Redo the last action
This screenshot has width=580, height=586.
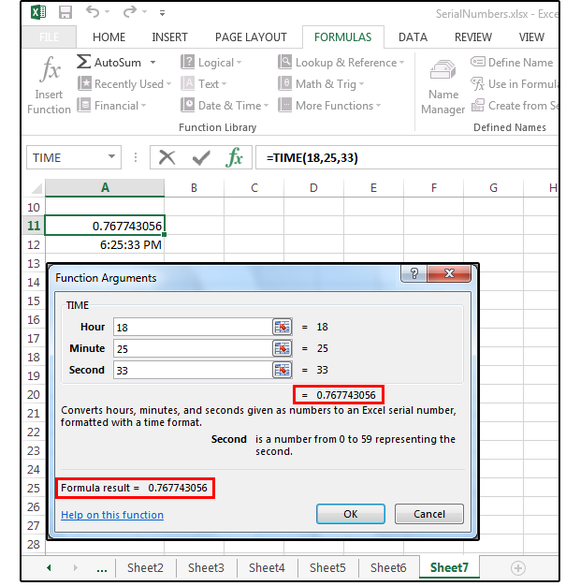coord(130,12)
